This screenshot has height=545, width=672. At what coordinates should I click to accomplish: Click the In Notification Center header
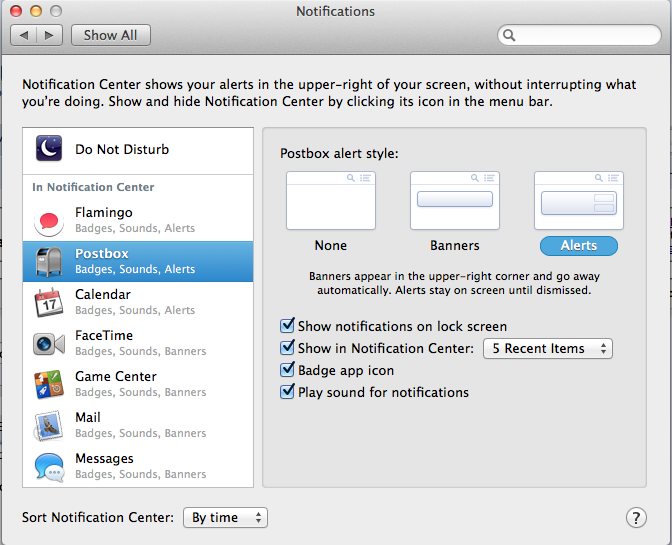[93, 187]
